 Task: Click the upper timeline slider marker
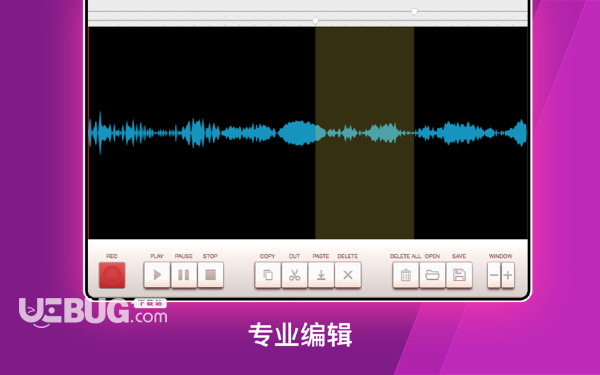coord(414,12)
